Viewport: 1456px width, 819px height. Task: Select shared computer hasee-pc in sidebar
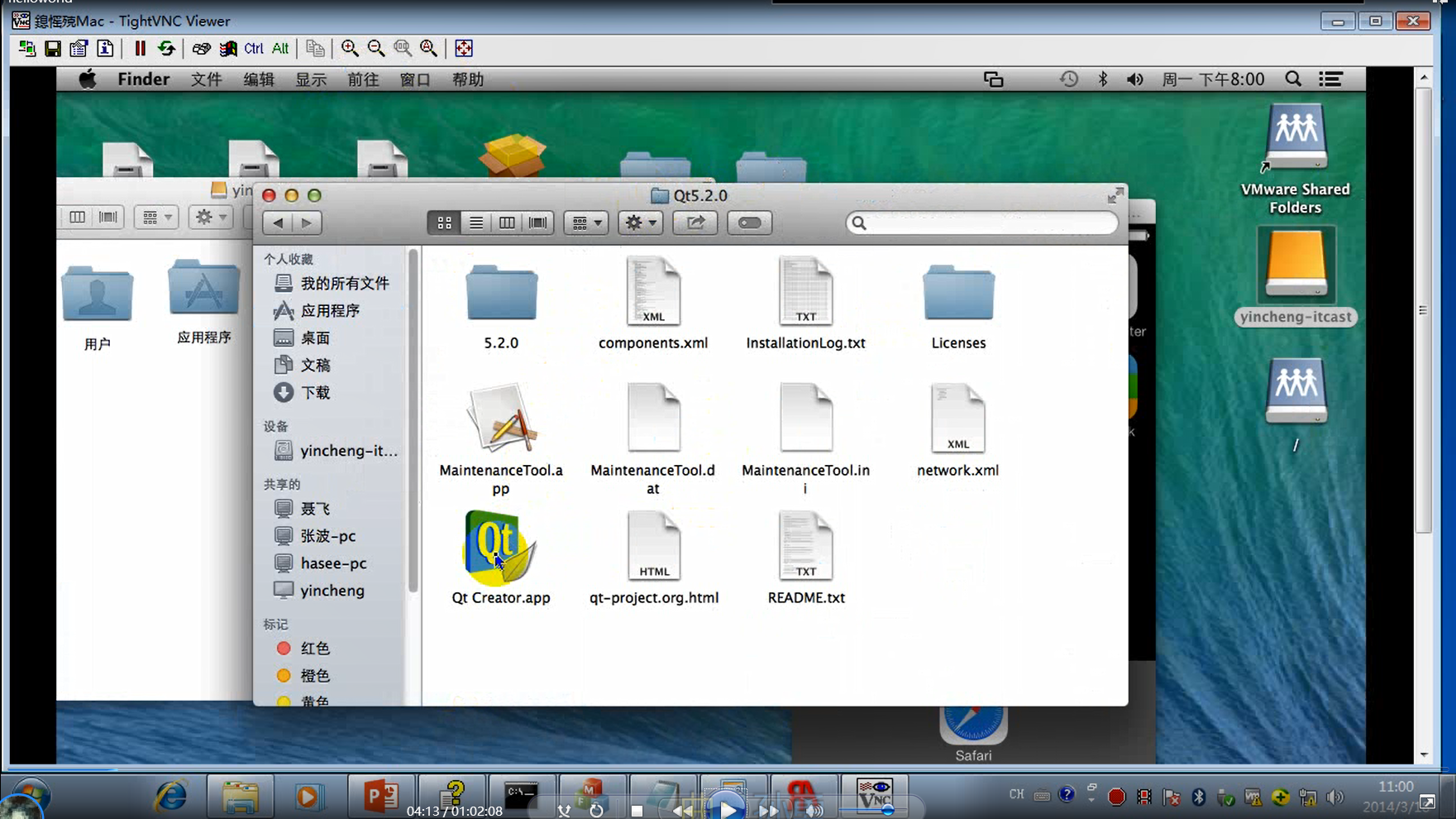tap(321, 563)
